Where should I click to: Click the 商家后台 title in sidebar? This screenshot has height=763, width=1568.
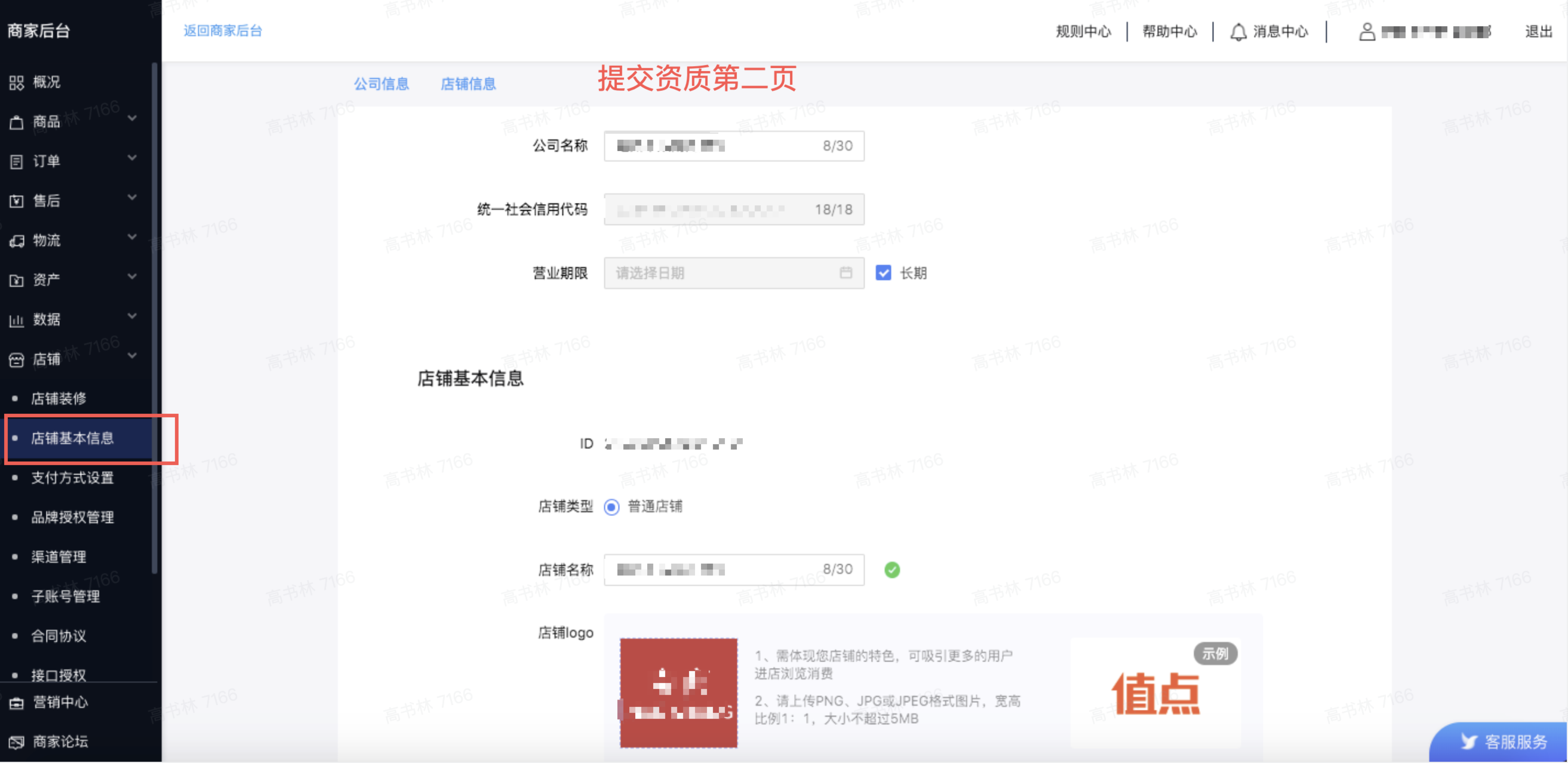39,31
